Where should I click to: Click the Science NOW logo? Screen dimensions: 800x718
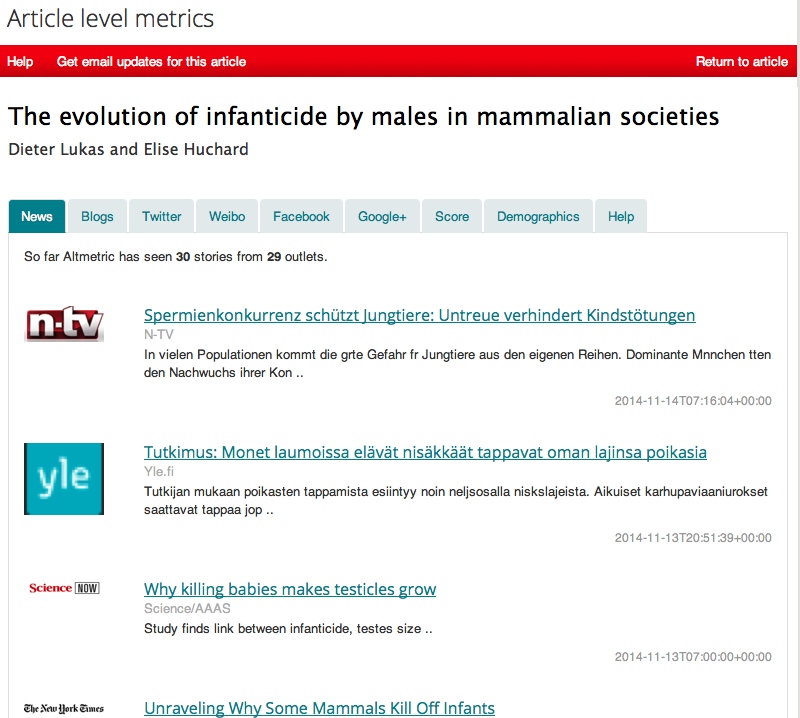(64, 588)
